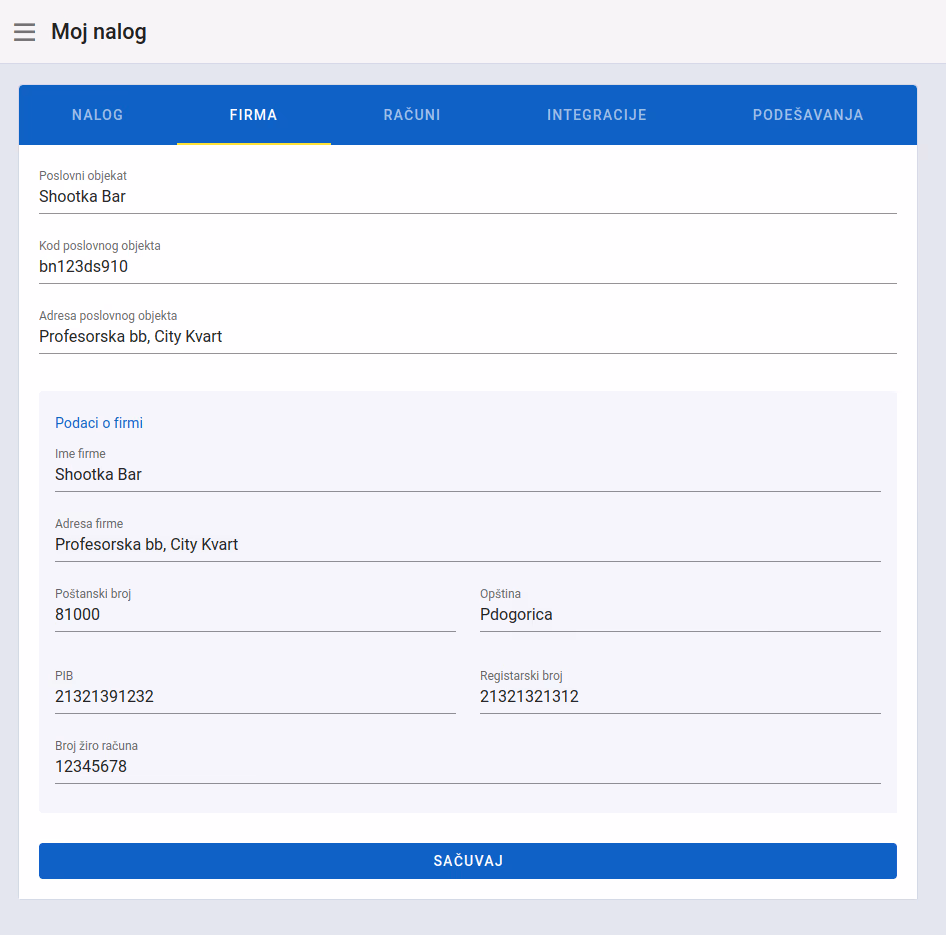This screenshot has height=935, width=946.
Task: Open the PODEŠAVANJA tab
Action: coord(808,115)
